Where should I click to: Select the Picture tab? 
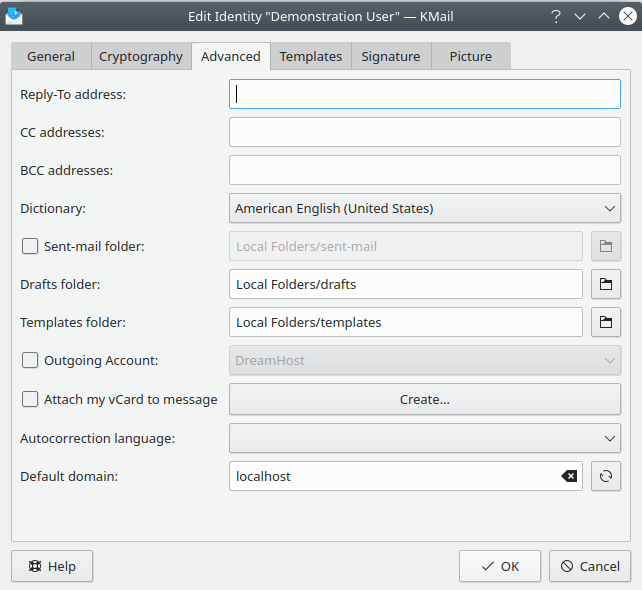pos(471,57)
